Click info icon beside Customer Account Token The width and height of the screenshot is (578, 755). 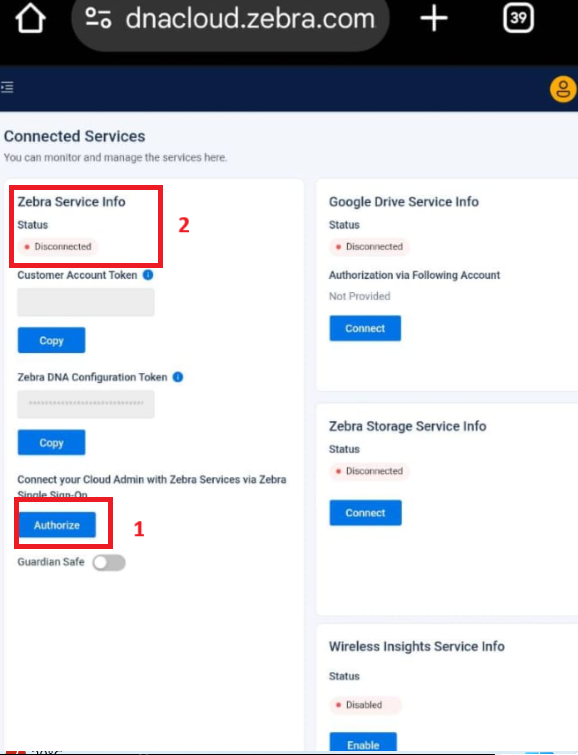[x=148, y=275]
